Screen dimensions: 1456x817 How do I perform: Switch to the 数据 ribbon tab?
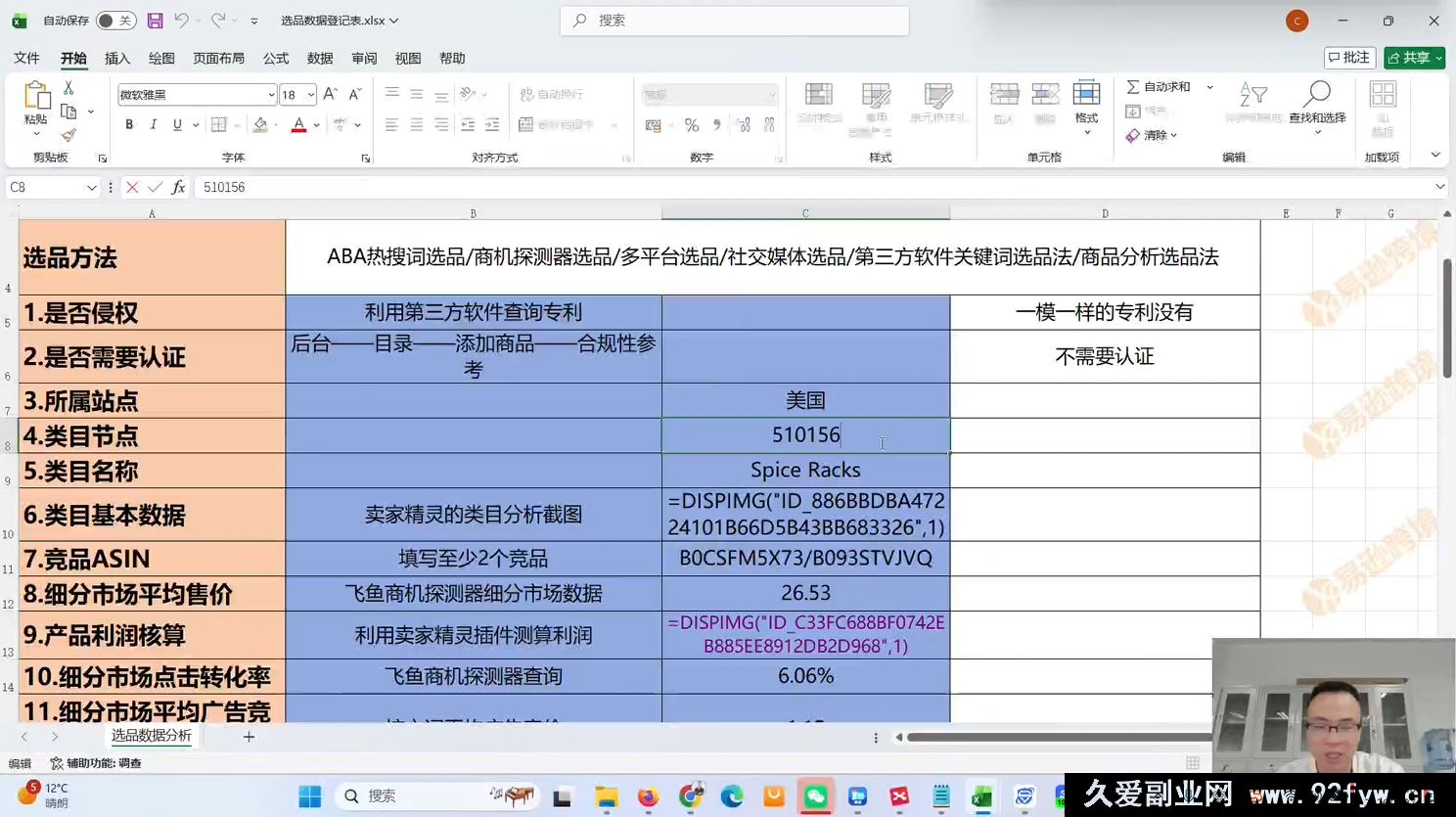point(319,58)
